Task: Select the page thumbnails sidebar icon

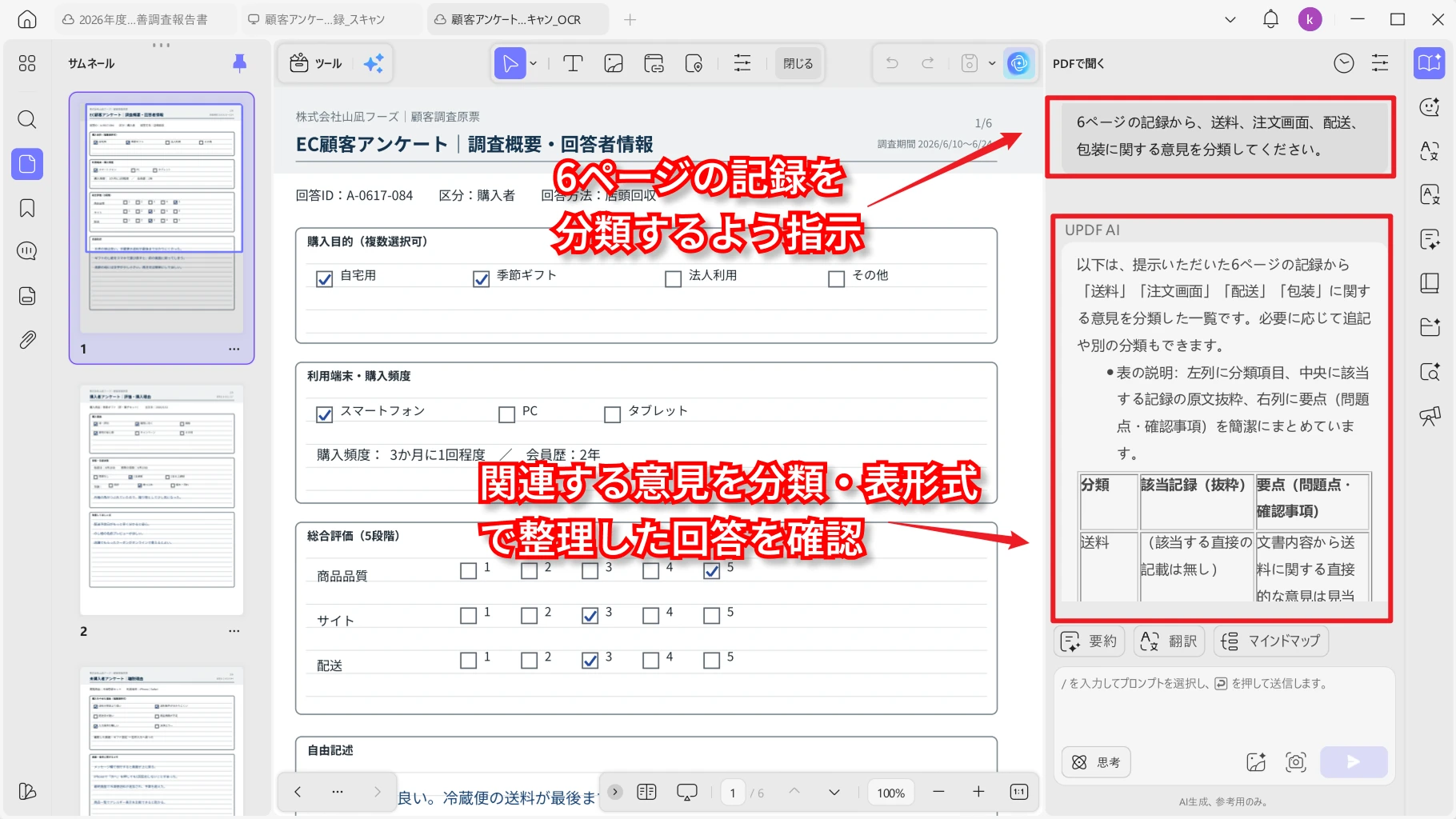Action: pos(27,164)
